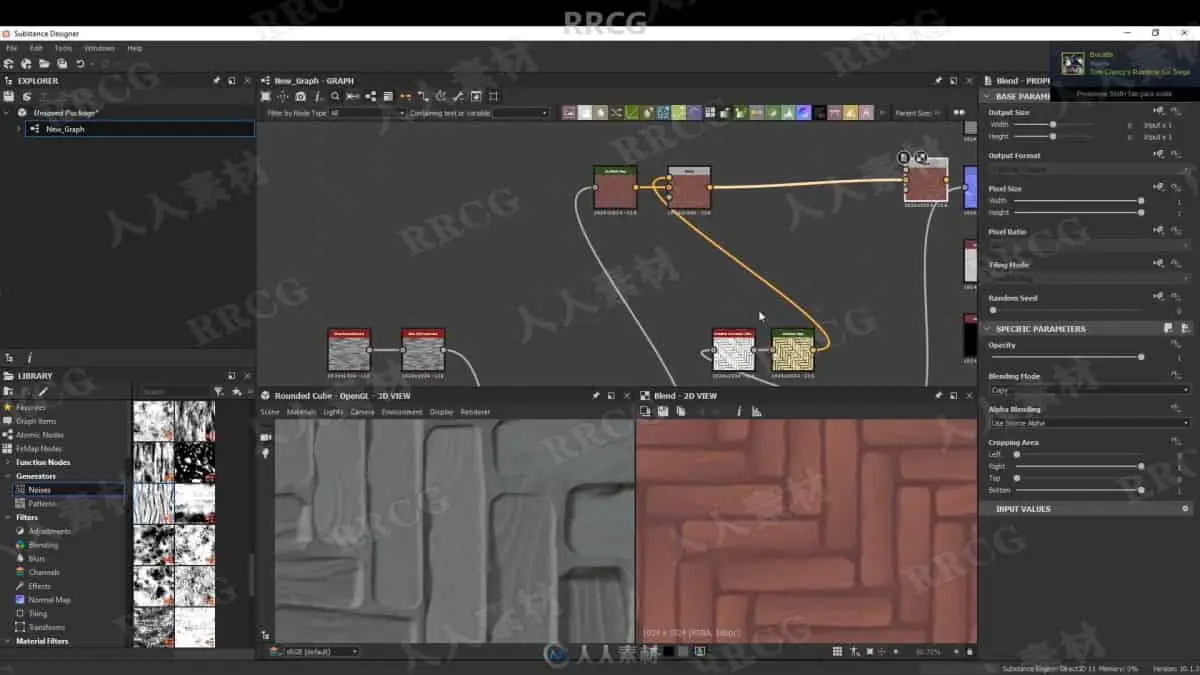Click the refresh icon in Explorer panel
The height and width of the screenshot is (675, 1200).
pyautogui.click(x=26, y=96)
